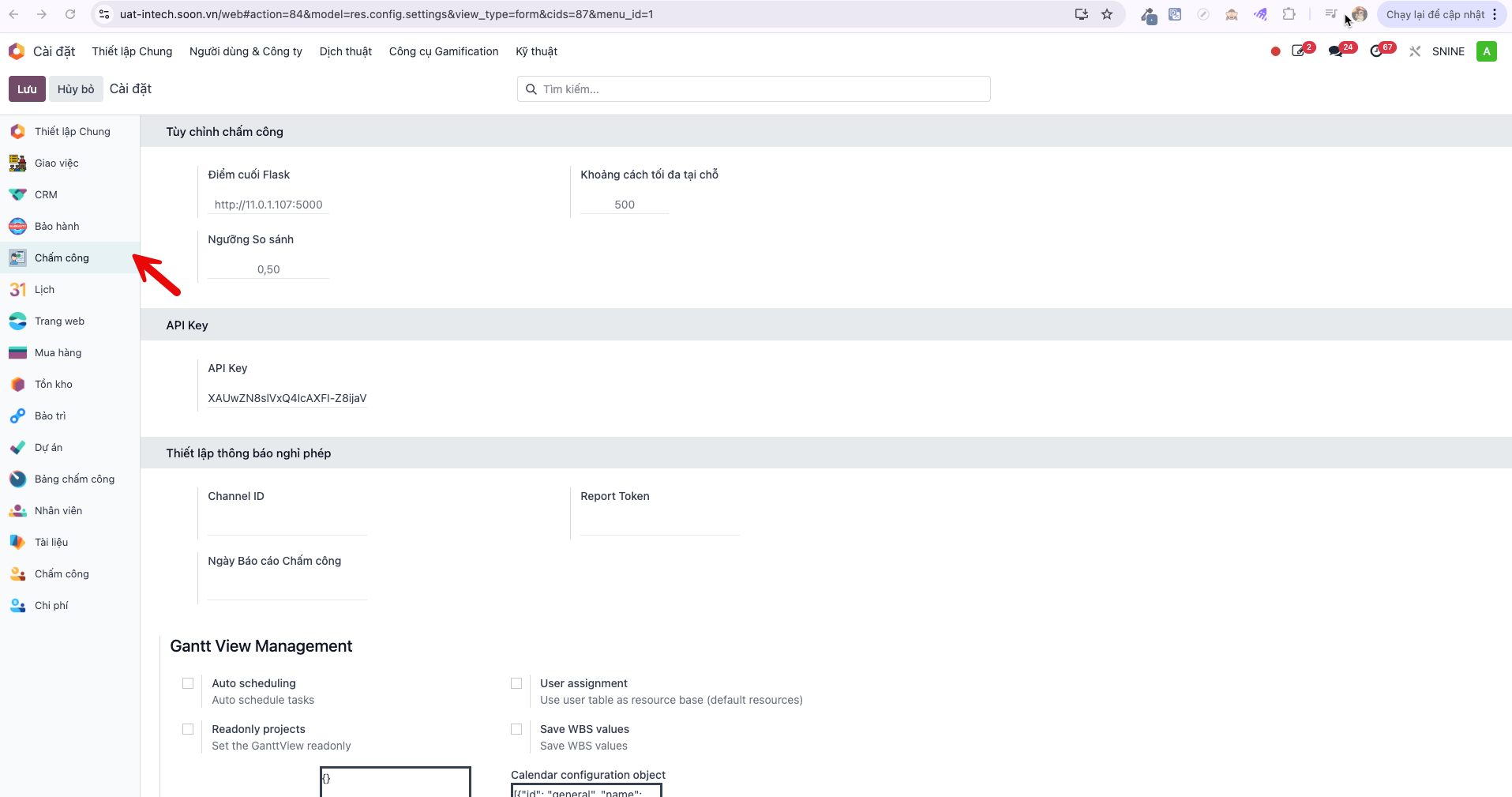
Task: Open the messages icon with 24 badge
Action: (x=1341, y=51)
